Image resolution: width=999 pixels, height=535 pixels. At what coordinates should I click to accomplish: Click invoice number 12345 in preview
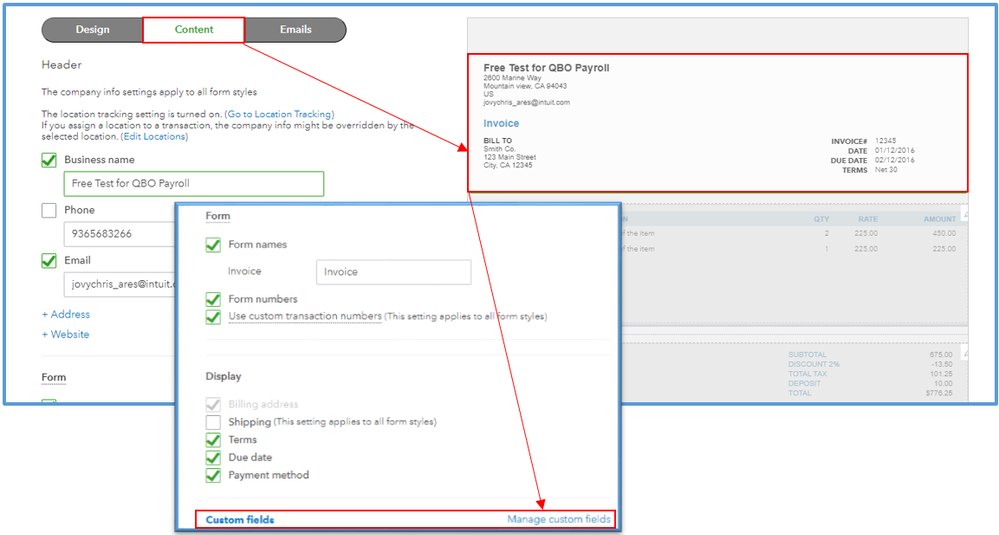(x=886, y=141)
